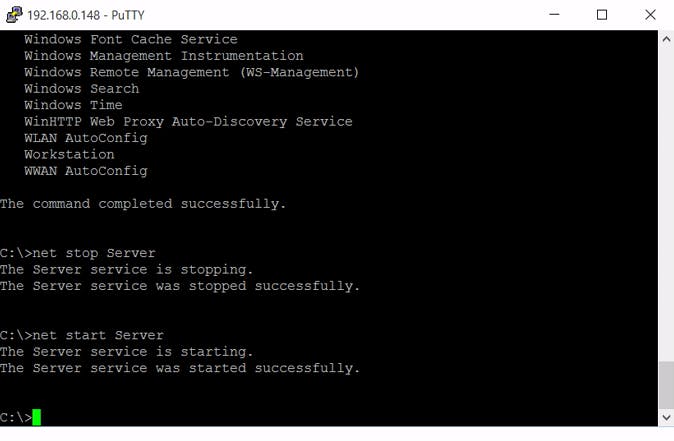The image size is (674, 441).
Task: Click the green terminal cursor block
Action: 37,417
